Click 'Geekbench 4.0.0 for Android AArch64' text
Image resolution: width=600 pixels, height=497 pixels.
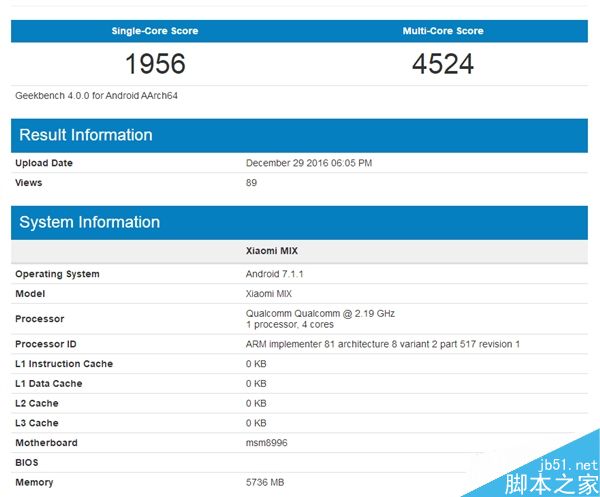(x=96, y=96)
